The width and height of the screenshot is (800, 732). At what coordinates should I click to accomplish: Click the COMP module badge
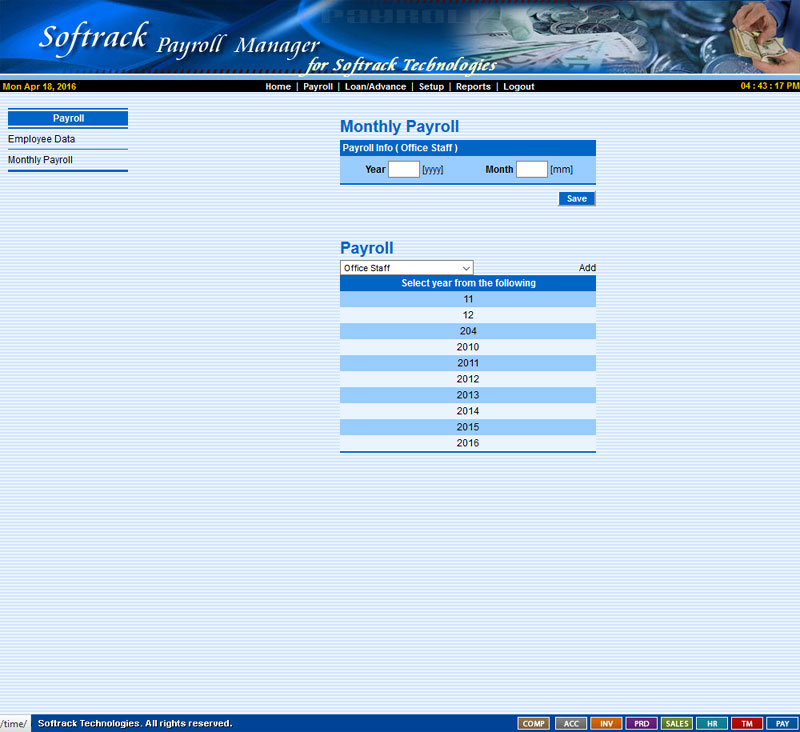coord(534,723)
